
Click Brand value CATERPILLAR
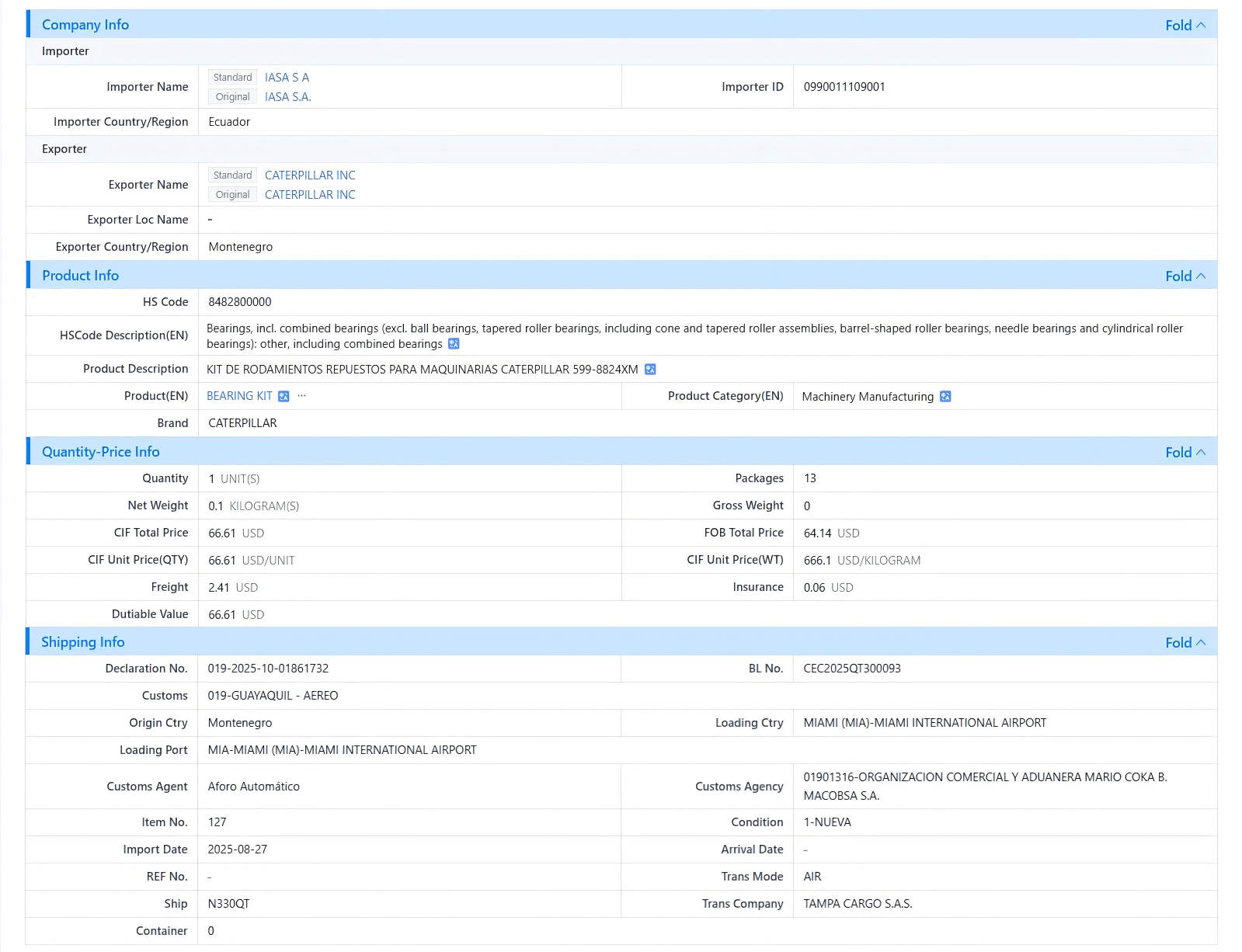click(242, 423)
